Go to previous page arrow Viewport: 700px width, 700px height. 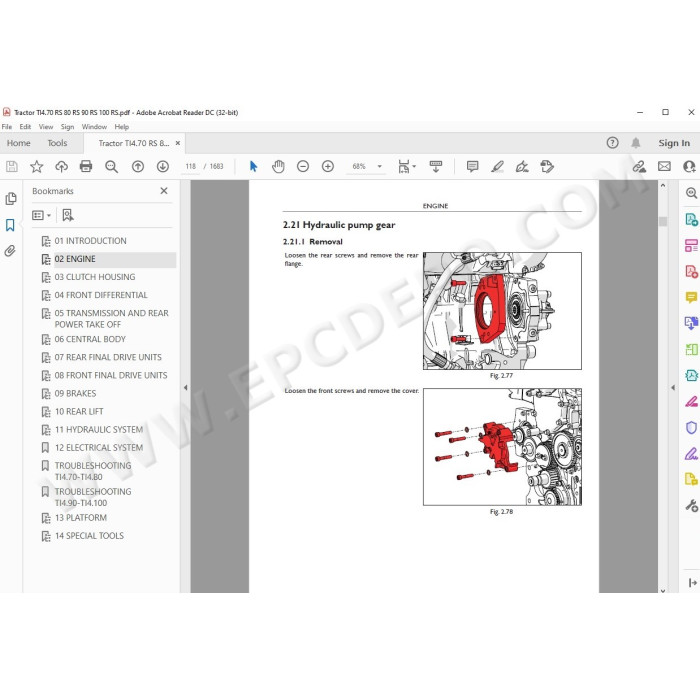[x=138, y=167]
